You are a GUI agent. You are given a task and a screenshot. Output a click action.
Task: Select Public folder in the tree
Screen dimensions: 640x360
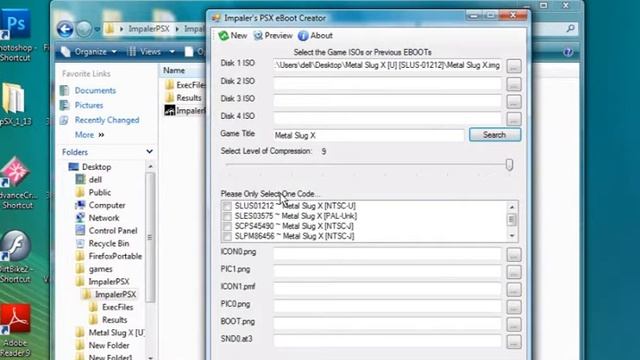tap(100, 192)
